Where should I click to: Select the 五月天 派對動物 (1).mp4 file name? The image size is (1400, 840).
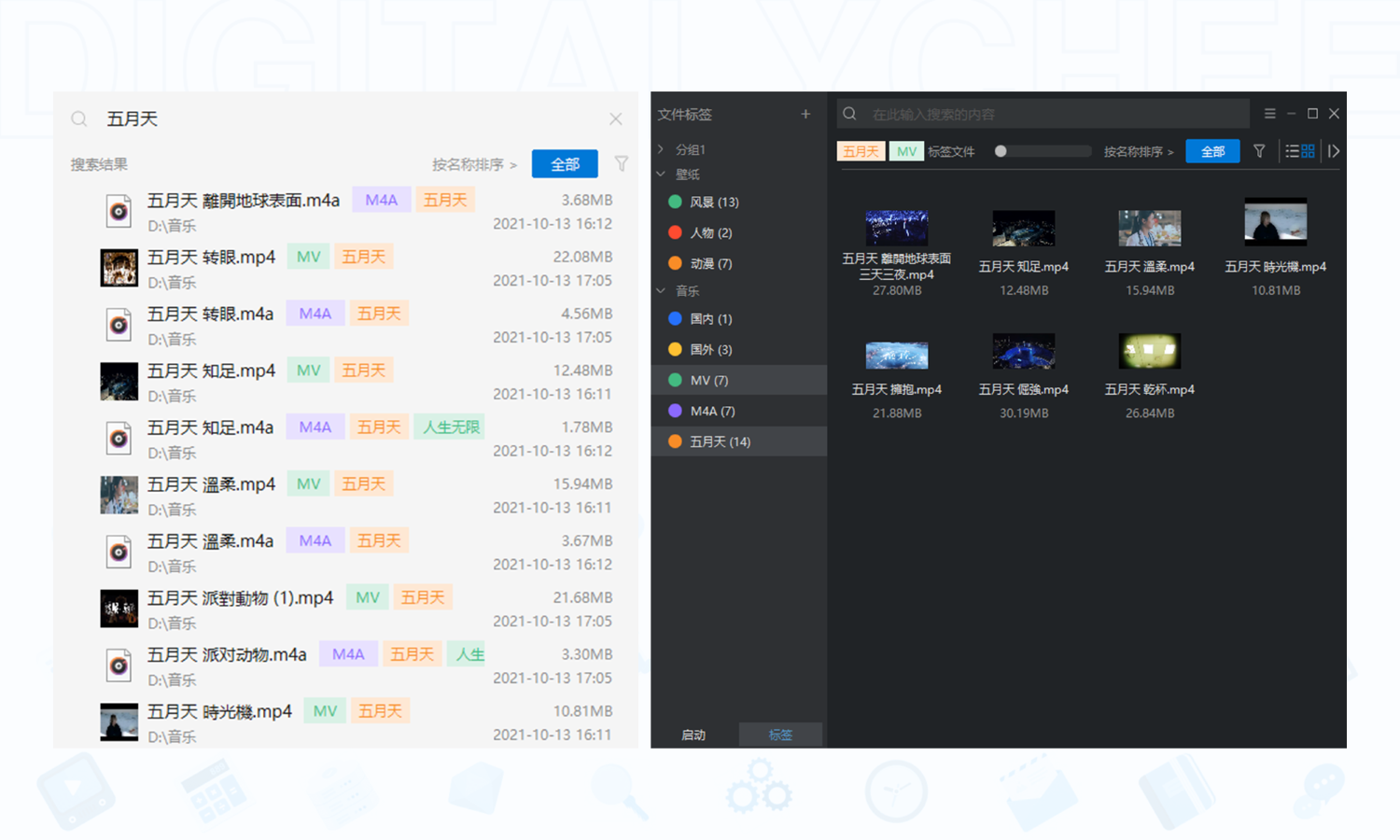(240, 597)
